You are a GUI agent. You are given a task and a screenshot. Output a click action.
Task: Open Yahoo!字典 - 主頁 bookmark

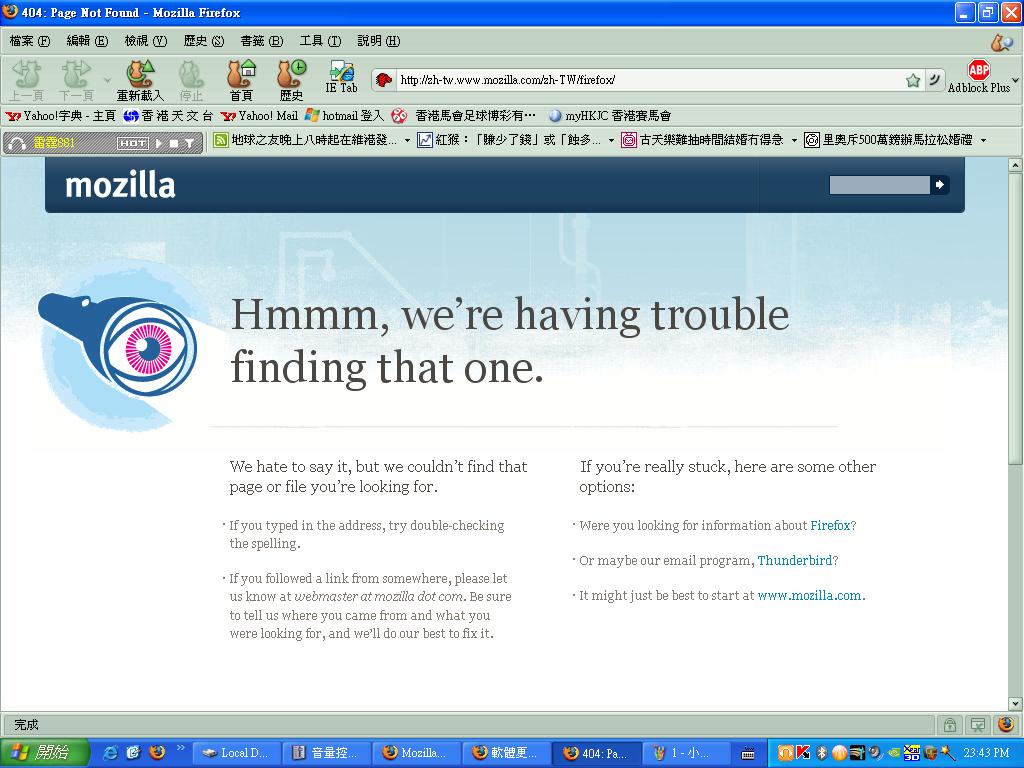click(60, 116)
